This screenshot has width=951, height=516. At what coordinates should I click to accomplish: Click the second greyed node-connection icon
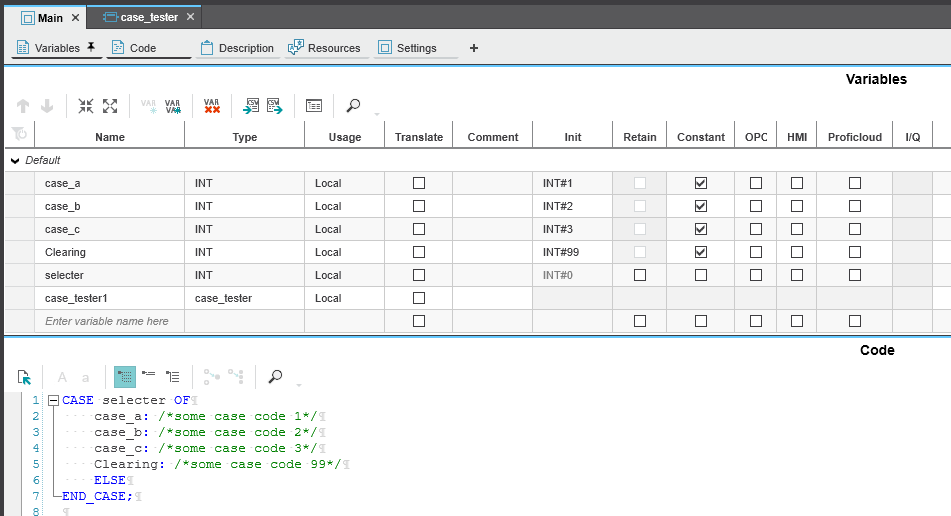(235, 377)
